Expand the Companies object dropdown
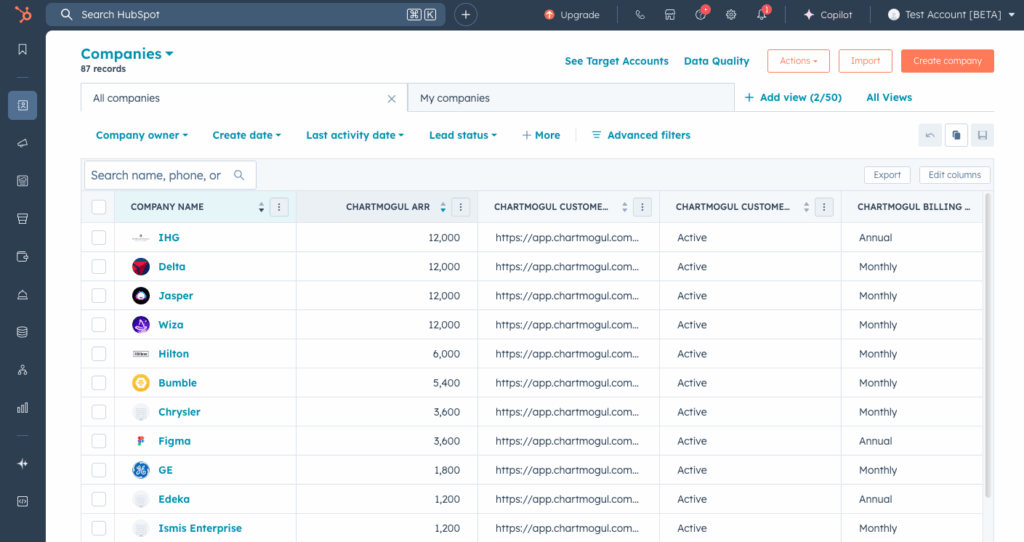The height and width of the screenshot is (542, 1024). 127,54
